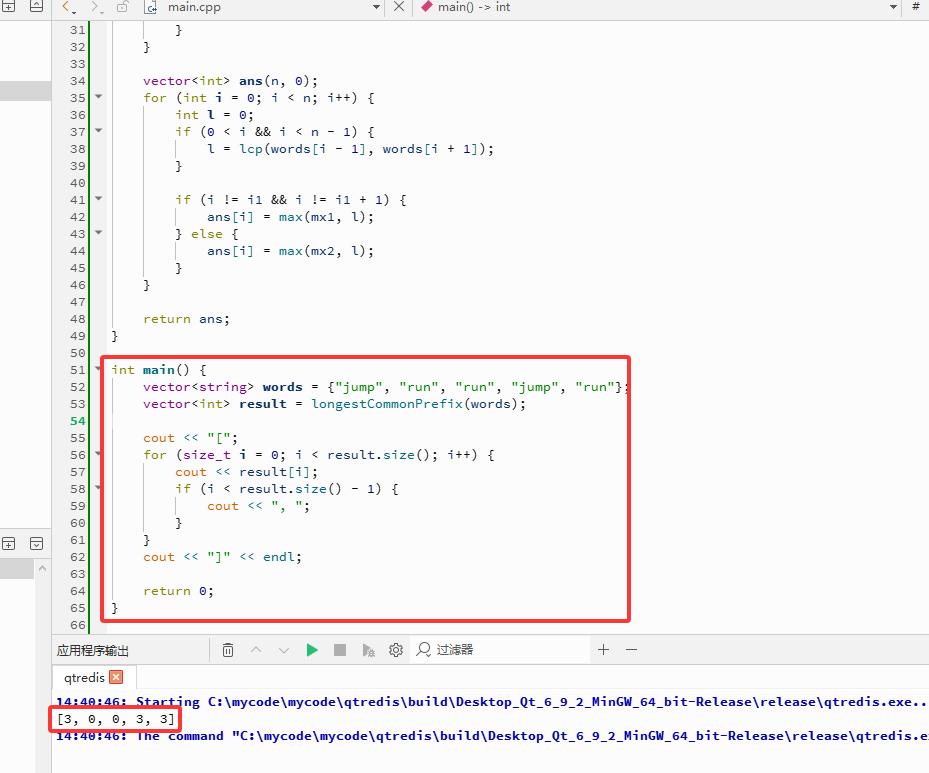Viewport: 929px width, 773px height.
Task: Click the 'words' variable on line 52
Action: (283, 387)
